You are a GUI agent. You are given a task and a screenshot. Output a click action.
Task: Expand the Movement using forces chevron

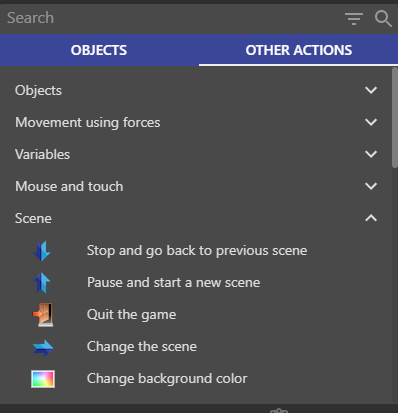pyautogui.click(x=371, y=122)
